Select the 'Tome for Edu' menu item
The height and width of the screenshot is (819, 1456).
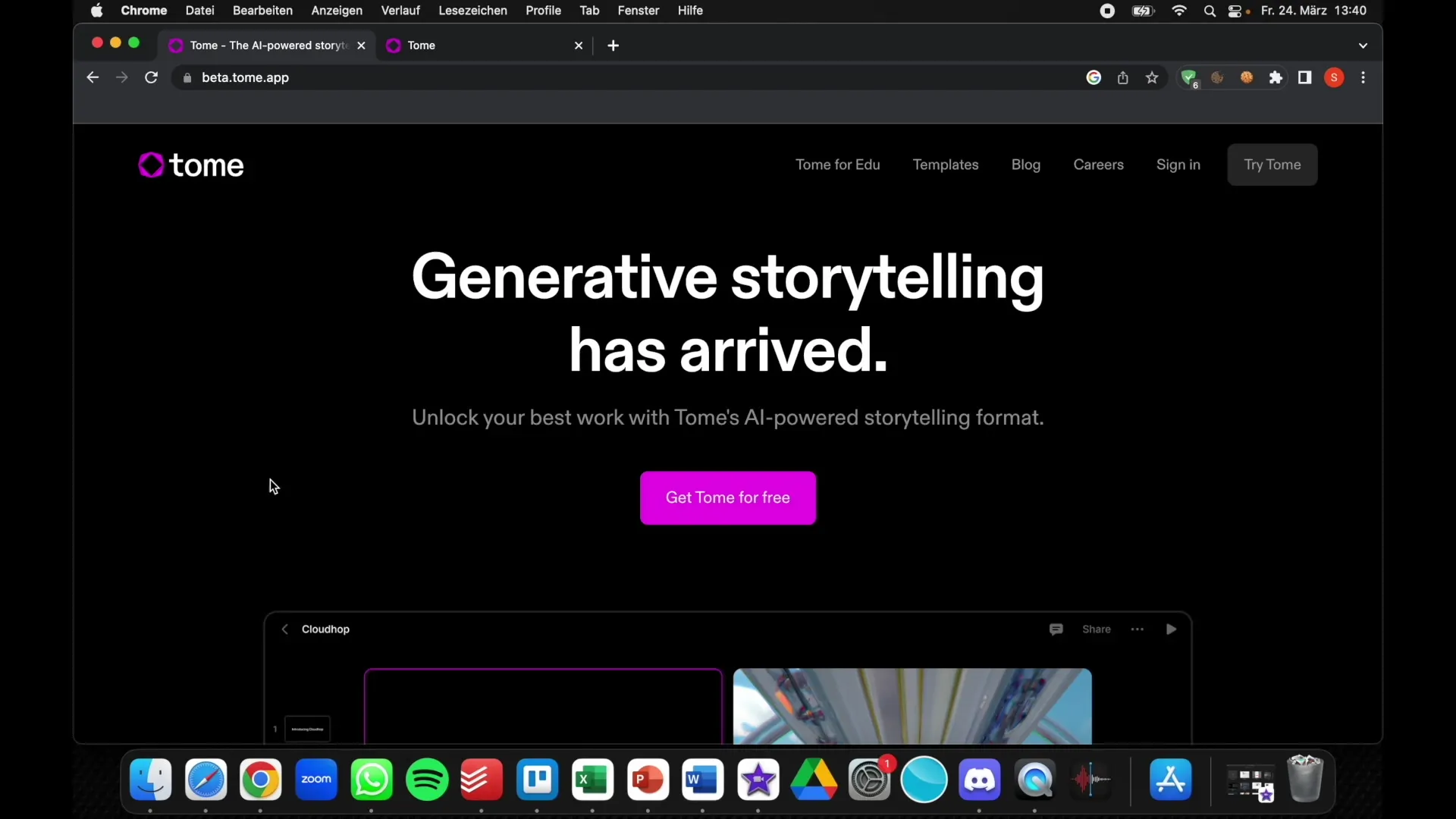[839, 164]
